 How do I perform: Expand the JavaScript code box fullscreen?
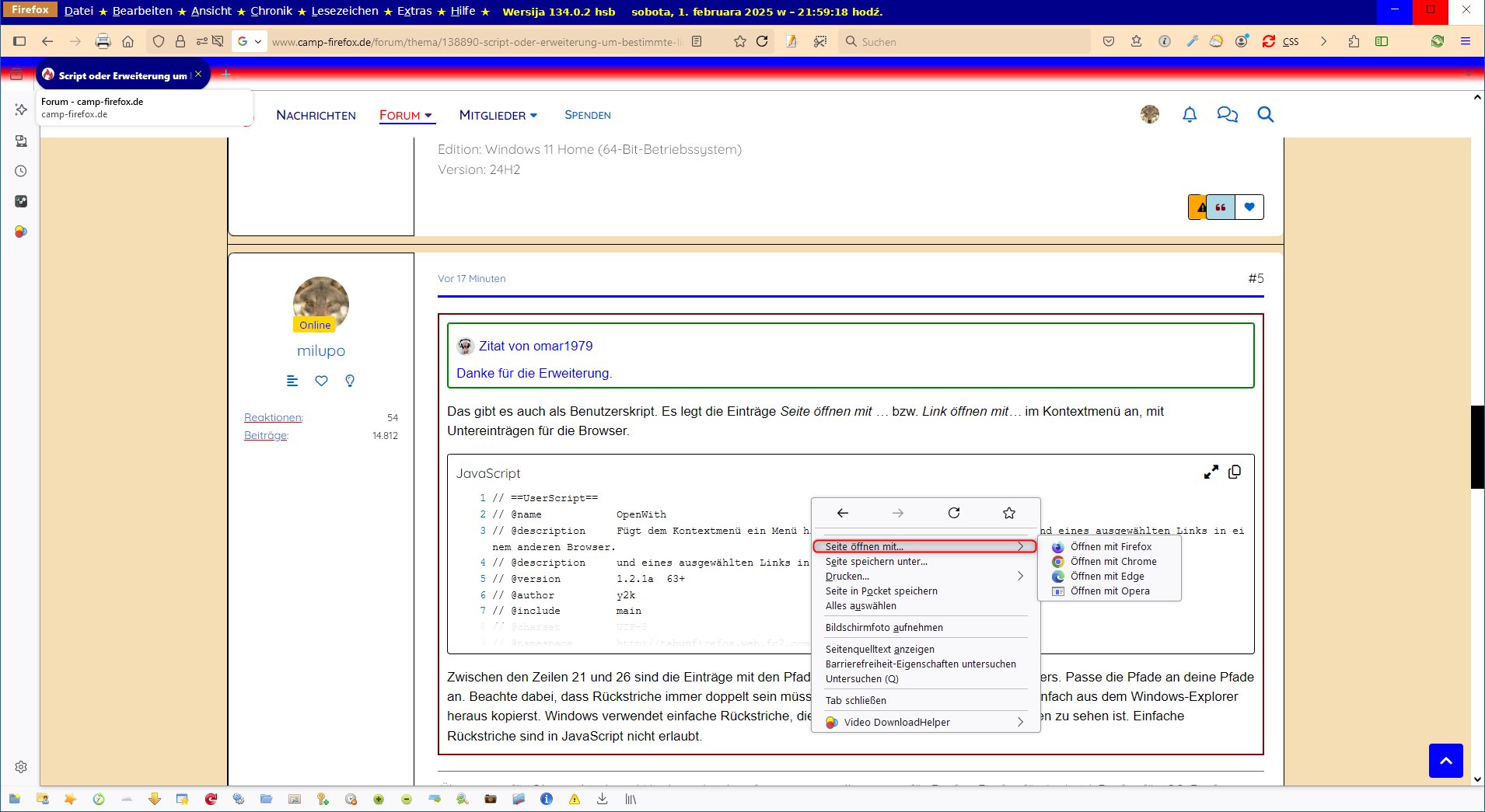[x=1211, y=472]
